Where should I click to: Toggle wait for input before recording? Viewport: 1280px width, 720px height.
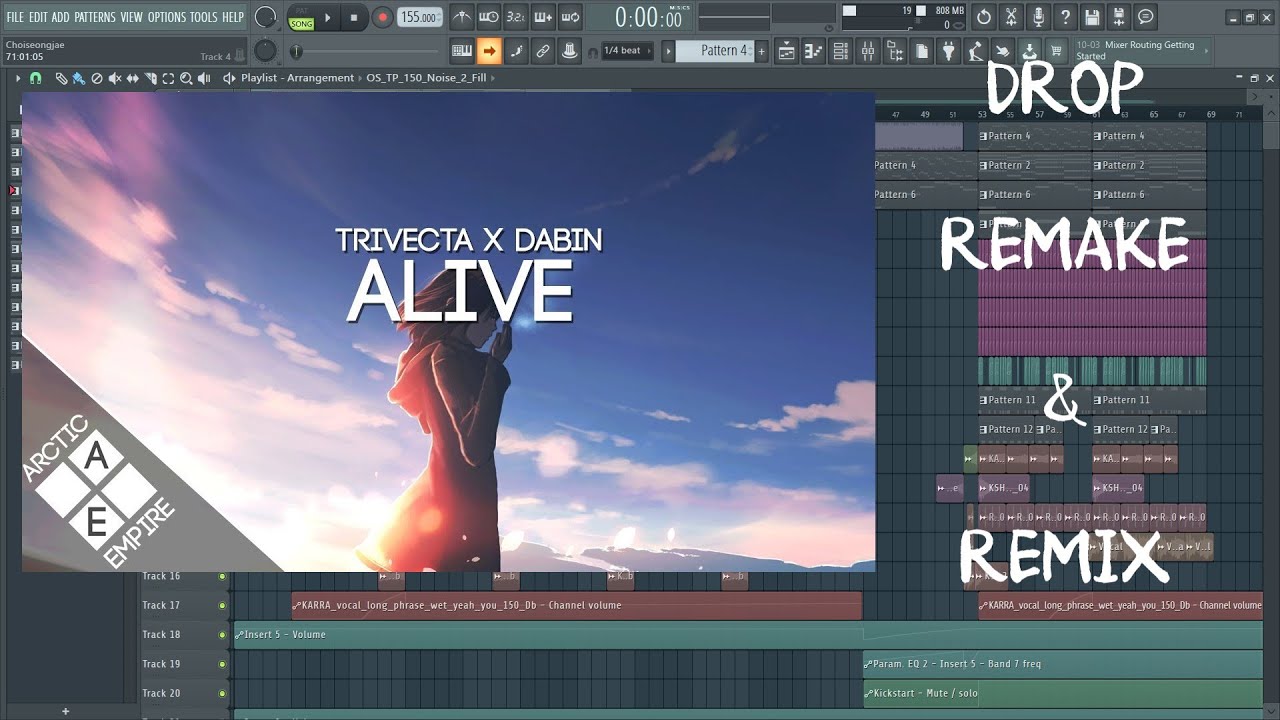489,17
